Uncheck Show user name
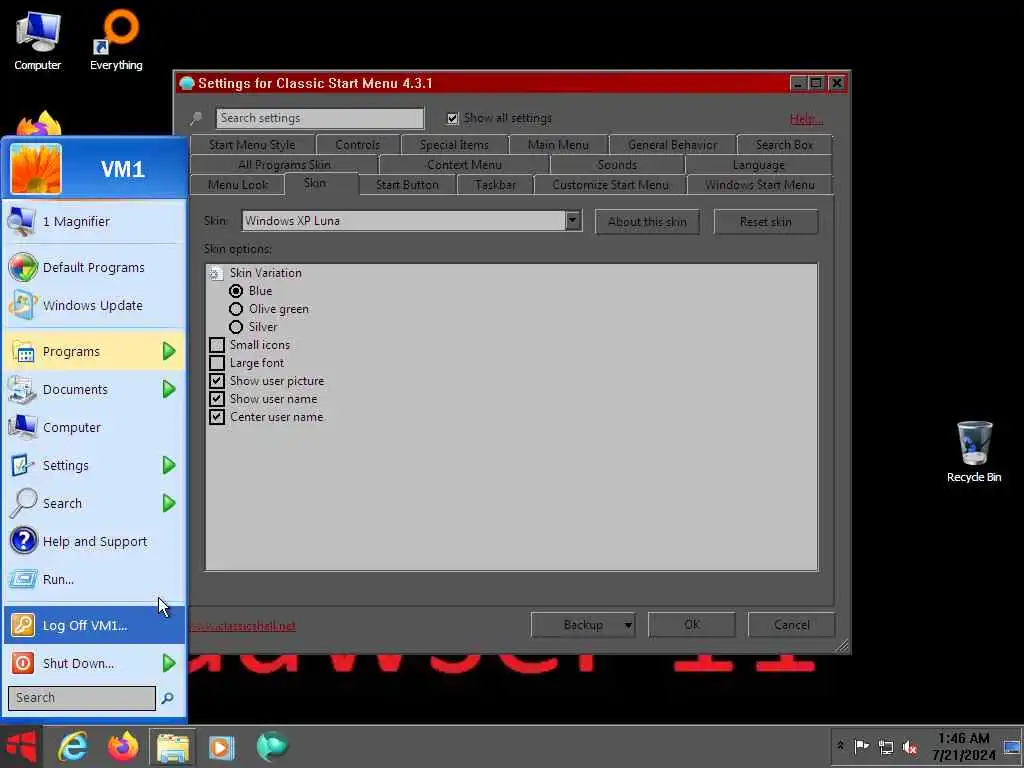This screenshot has height=768, width=1024. point(217,398)
